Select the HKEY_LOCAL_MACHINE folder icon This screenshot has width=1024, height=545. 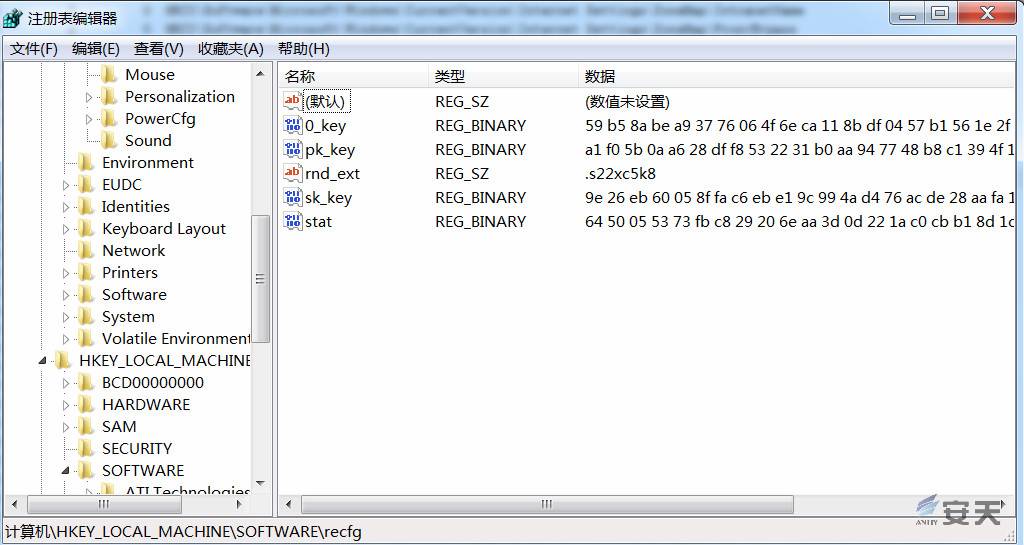[x=63, y=361]
